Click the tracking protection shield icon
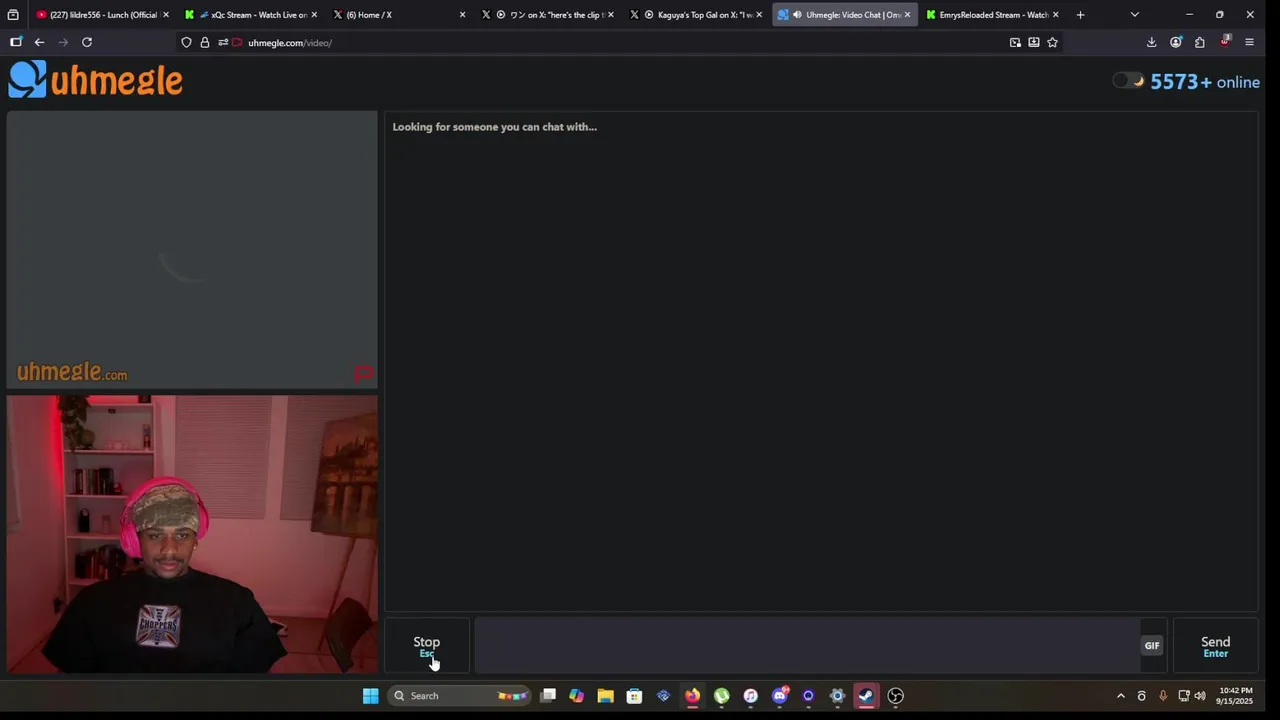This screenshot has height=720, width=1280. pyautogui.click(x=186, y=42)
